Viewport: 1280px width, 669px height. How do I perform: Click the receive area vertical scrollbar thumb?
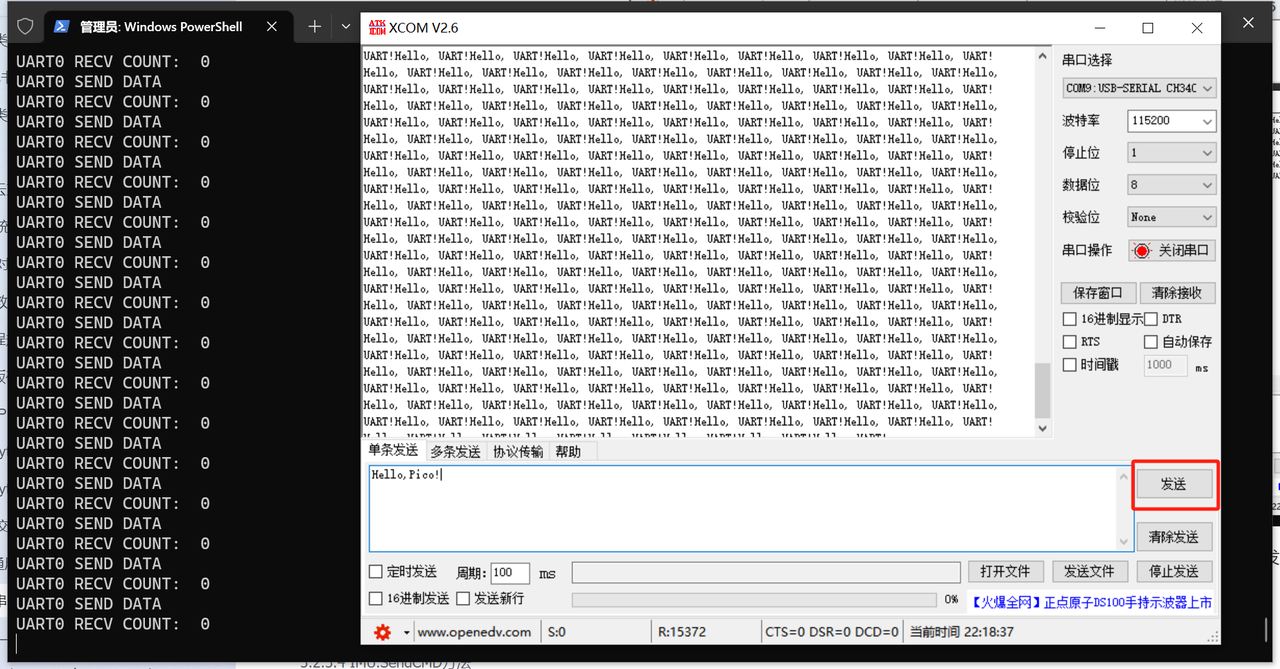pyautogui.click(x=1043, y=390)
